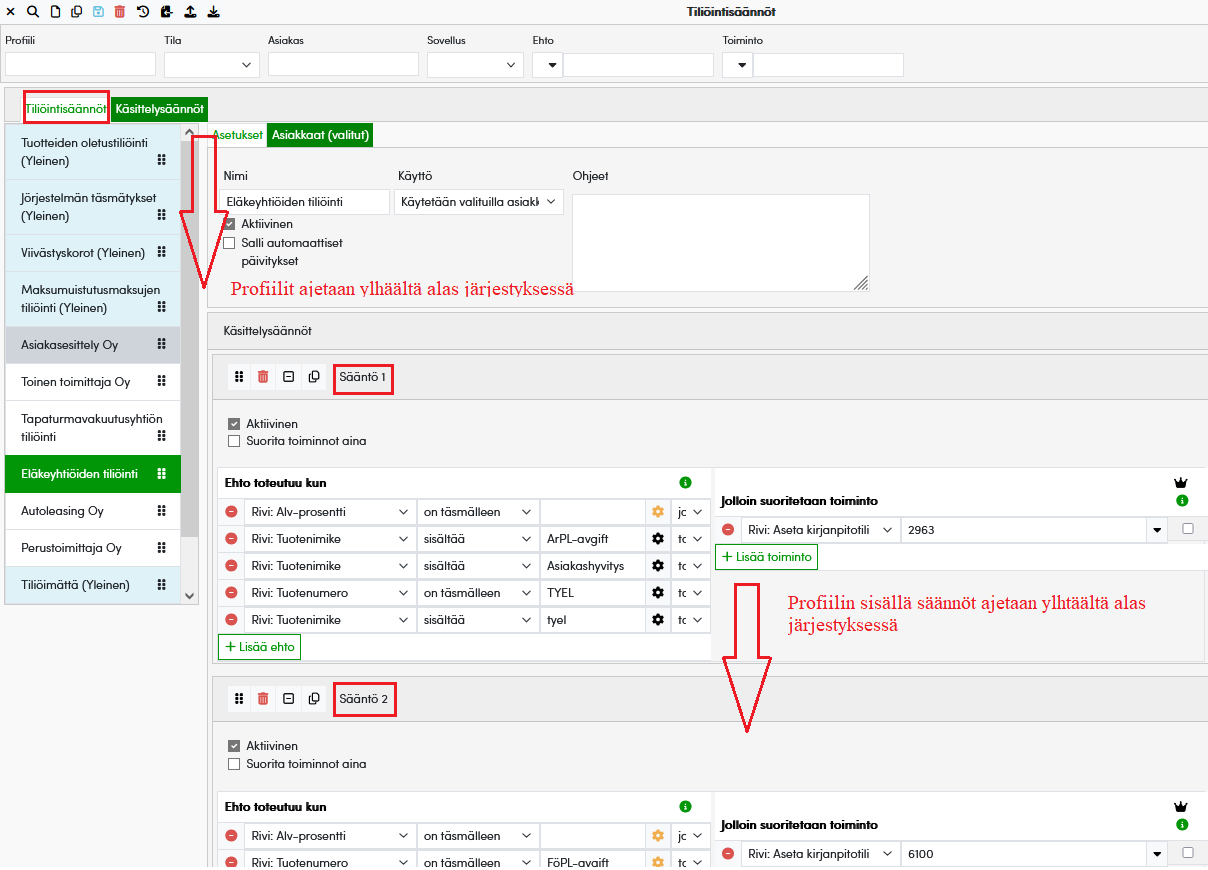Remove the Asiakashyvitys condition with red minus

coord(231,566)
